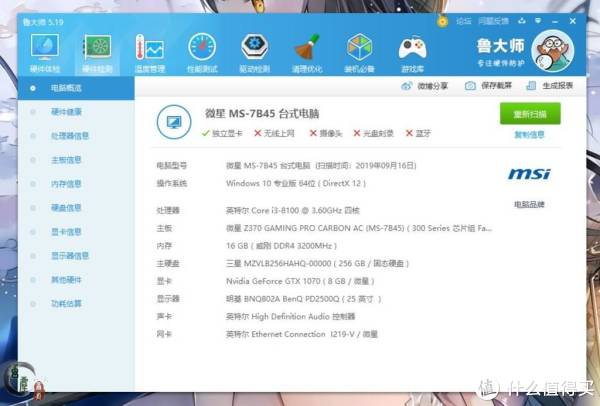
Task: Select 主板信息 in the sidebar
Action: tap(66, 160)
